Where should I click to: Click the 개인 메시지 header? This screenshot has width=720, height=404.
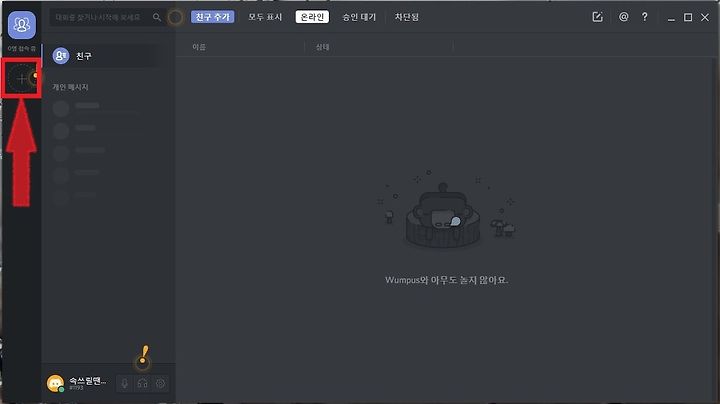click(70, 87)
